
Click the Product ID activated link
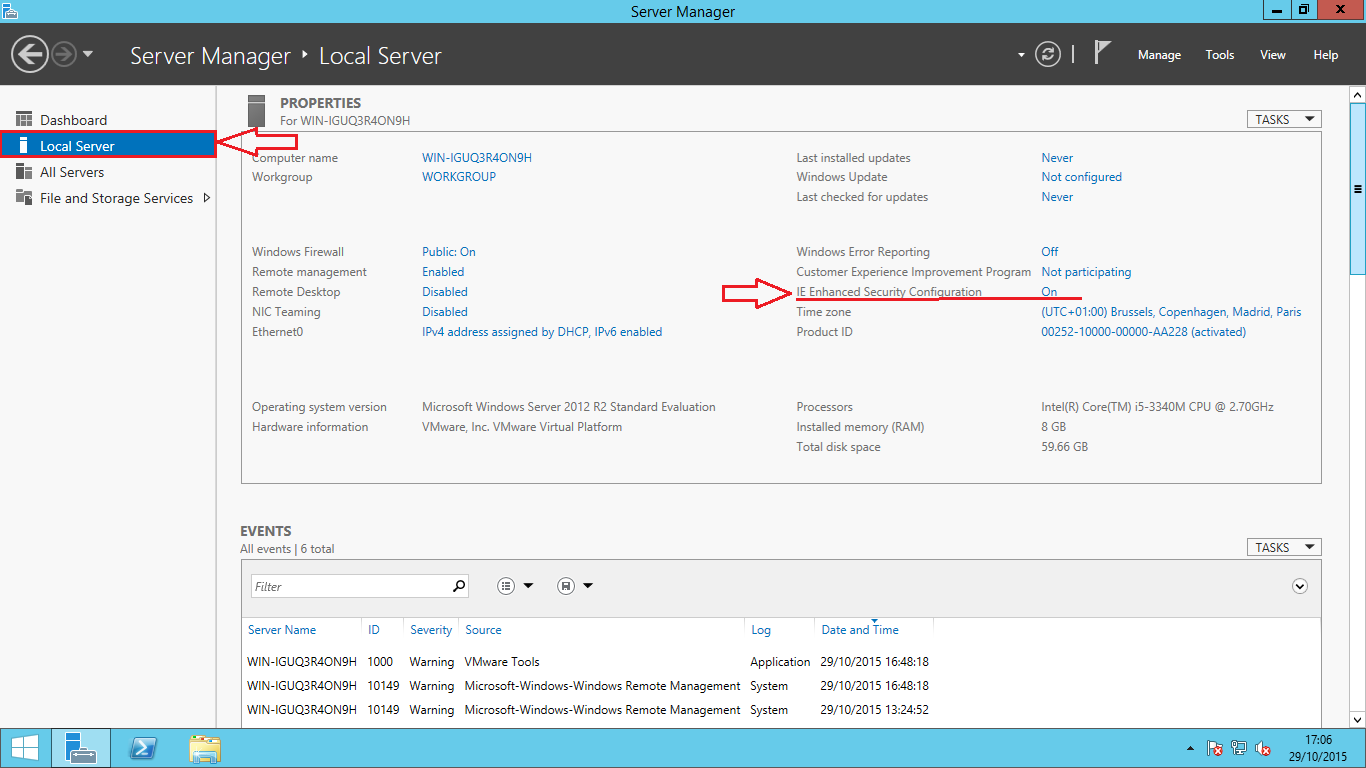click(x=1143, y=332)
